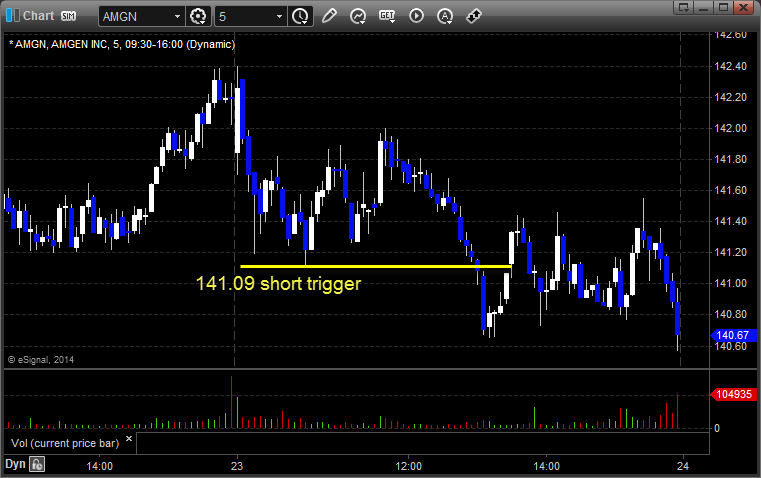Toggle the lock icon next to Dyn
Image resolution: width=761 pixels, height=478 pixels.
[x=37, y=464]
